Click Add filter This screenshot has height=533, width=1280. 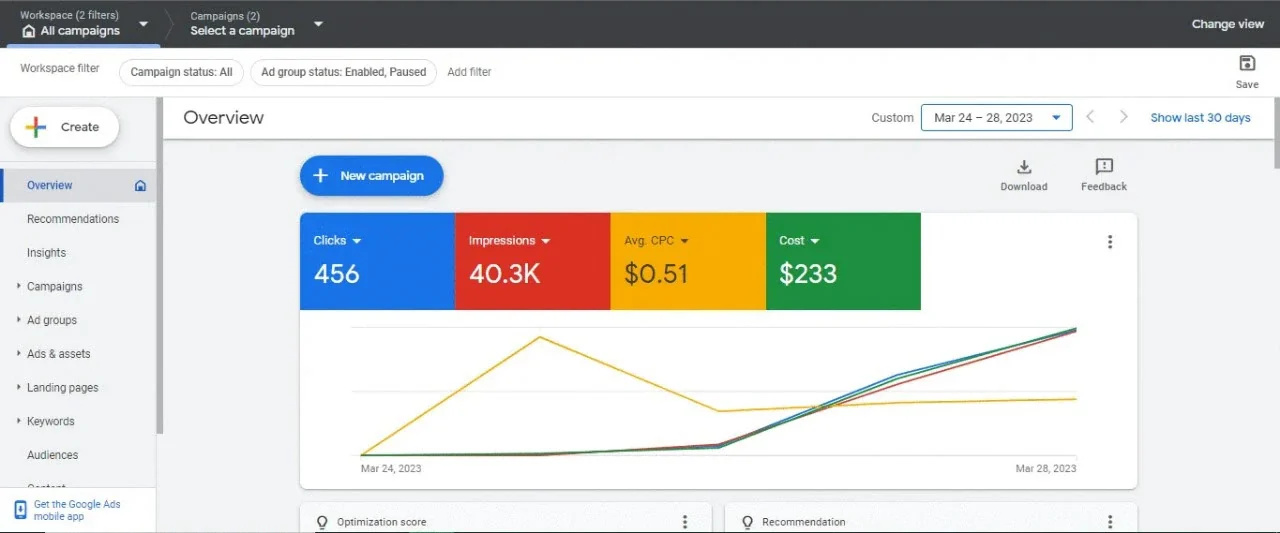coord(469,72)
